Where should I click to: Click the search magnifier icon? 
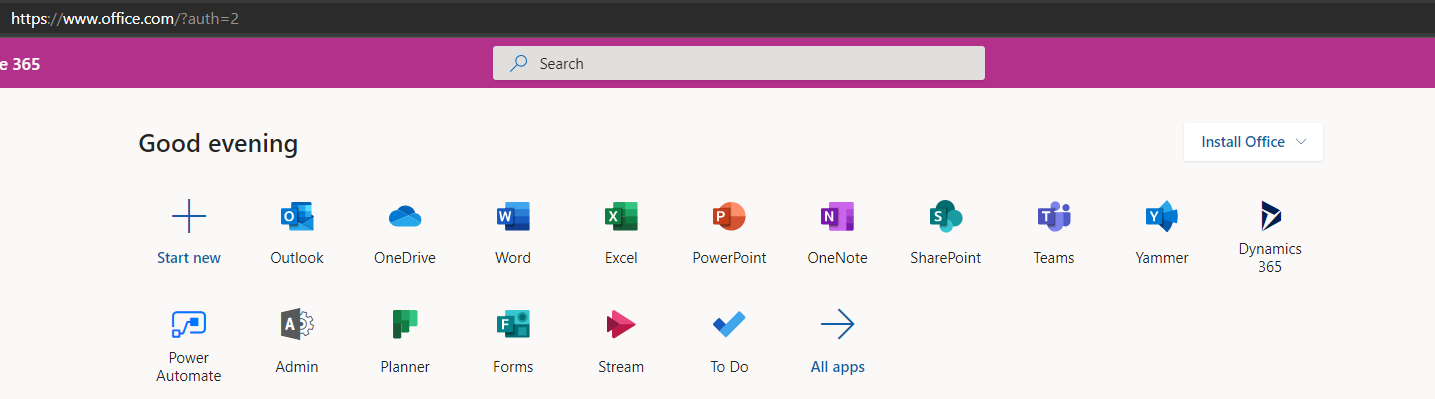tap(518, 63)
